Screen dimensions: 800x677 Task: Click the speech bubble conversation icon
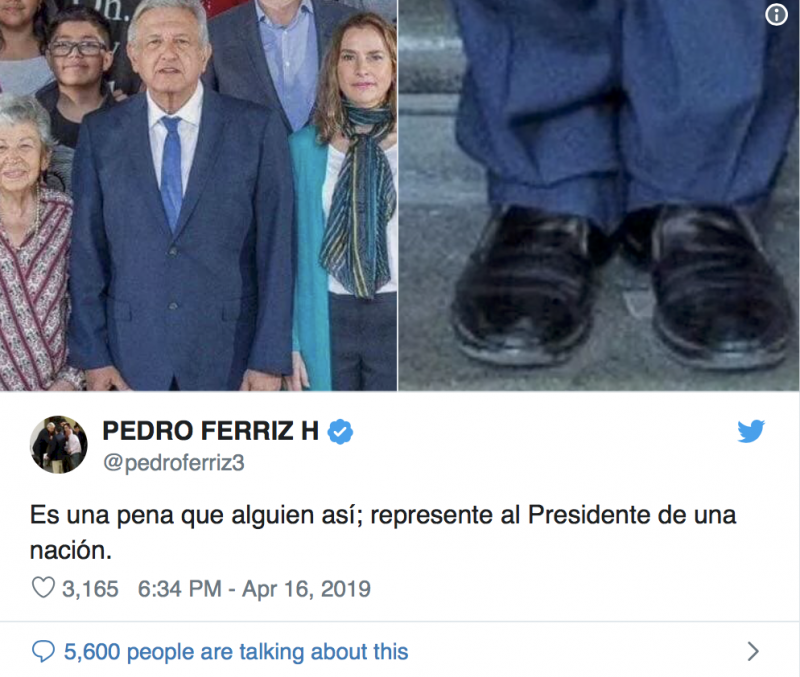[x=43, y=652]
